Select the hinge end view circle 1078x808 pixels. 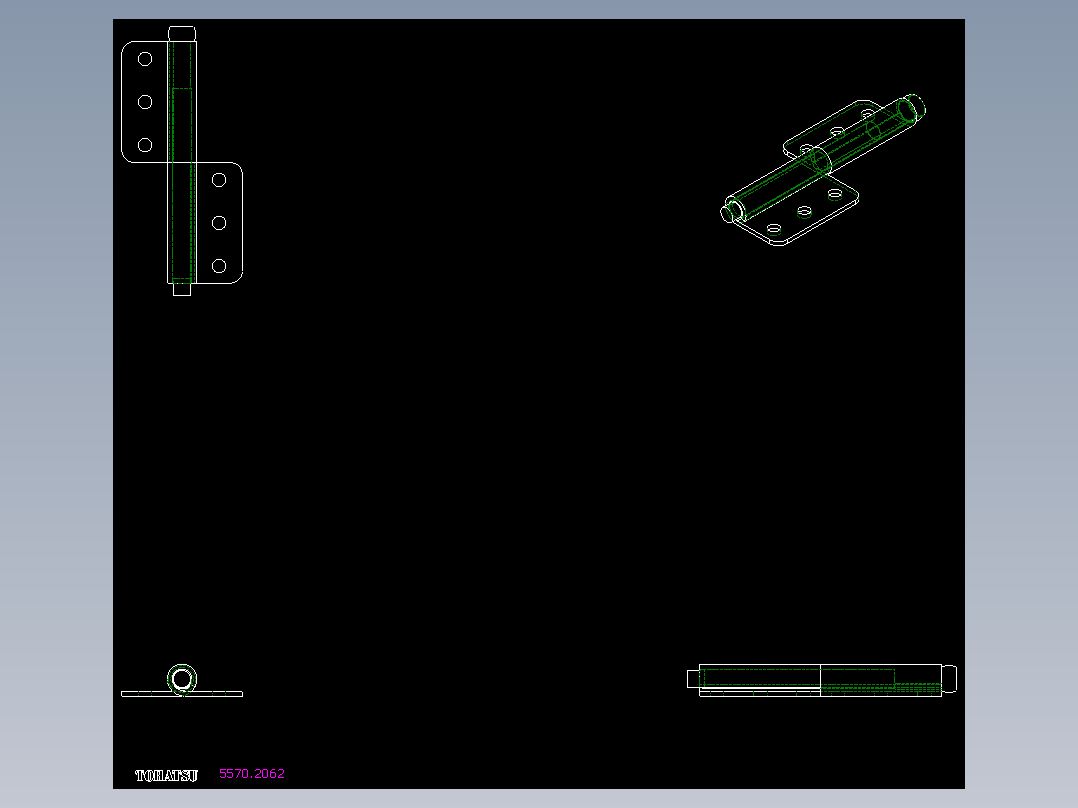(x=182, y=679)
